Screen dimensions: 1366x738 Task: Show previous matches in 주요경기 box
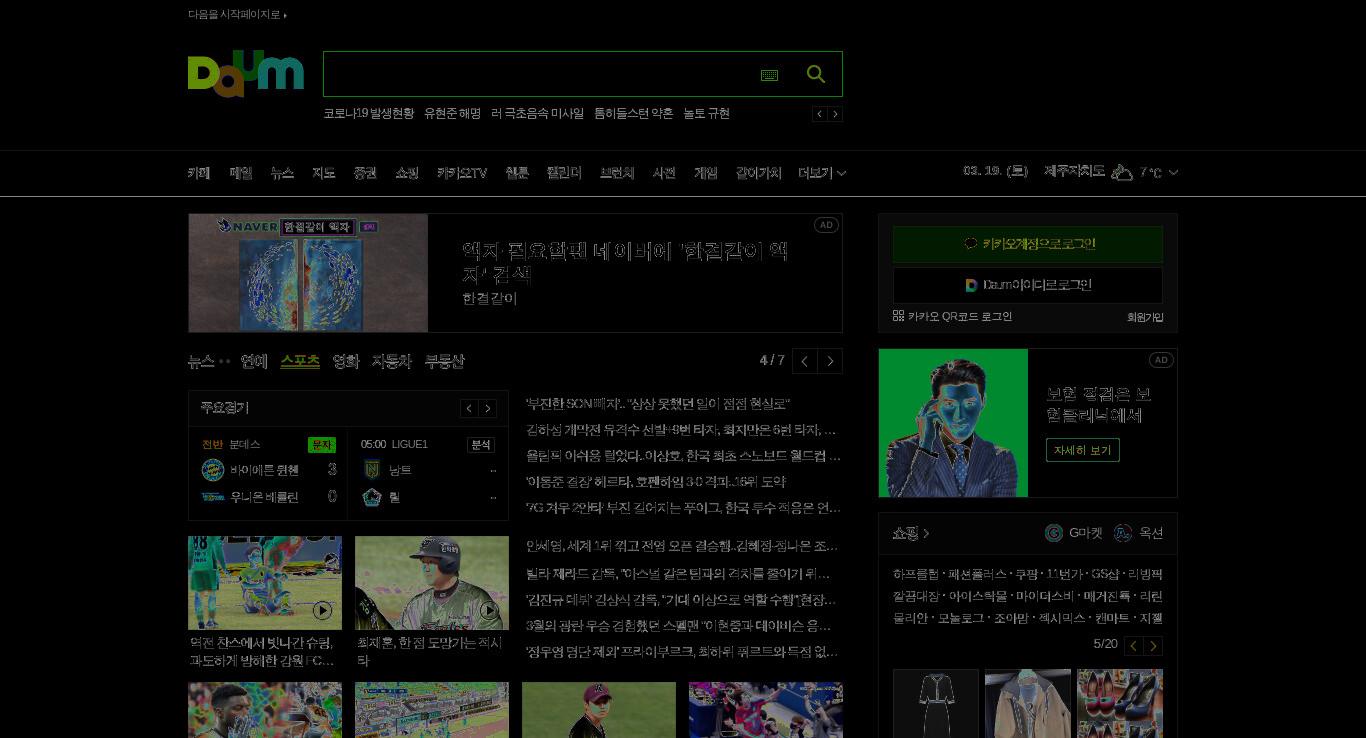(469, 408)
